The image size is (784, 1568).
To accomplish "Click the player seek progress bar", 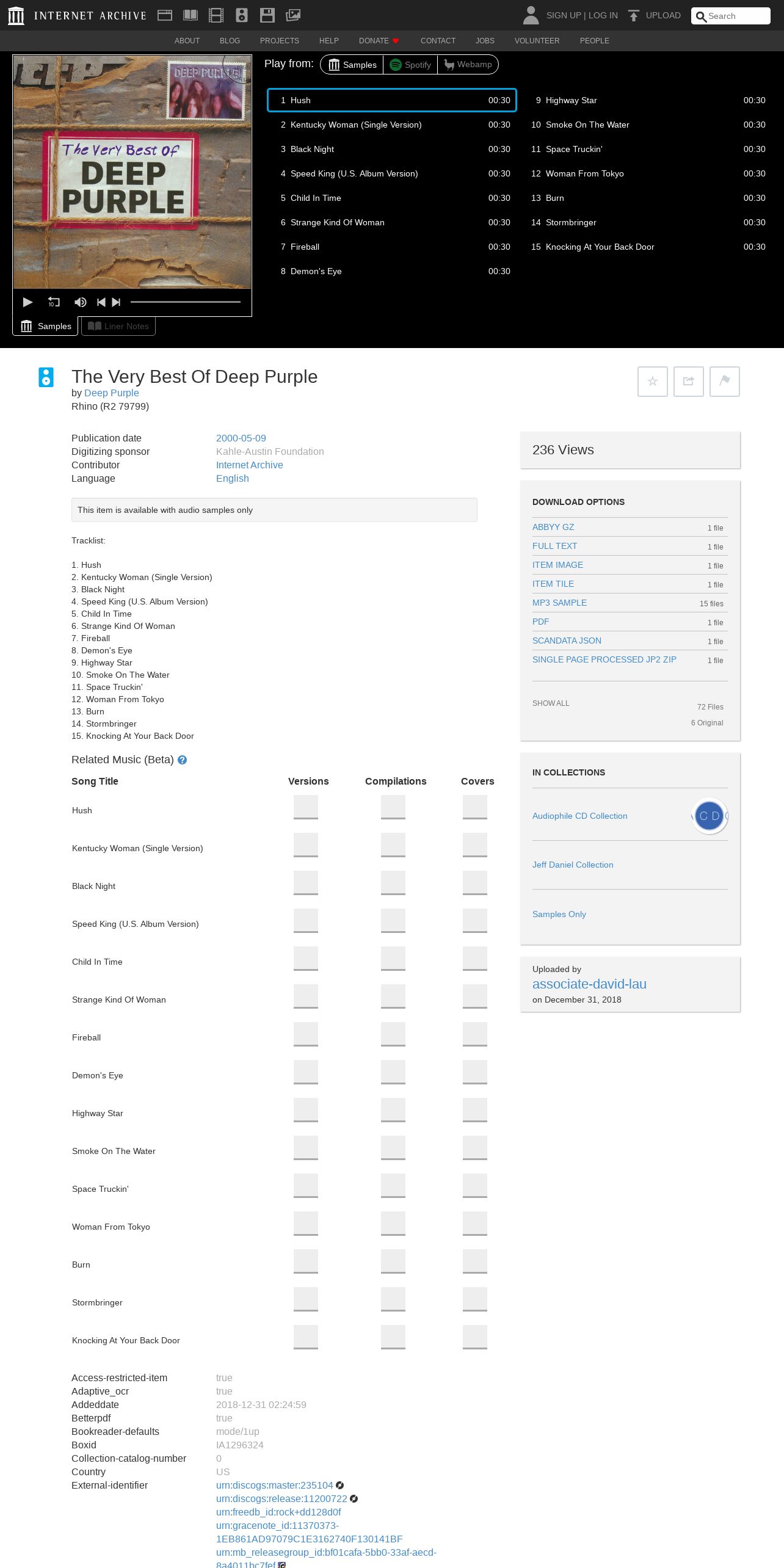I will pyautogui.click(x=186, y=302).
